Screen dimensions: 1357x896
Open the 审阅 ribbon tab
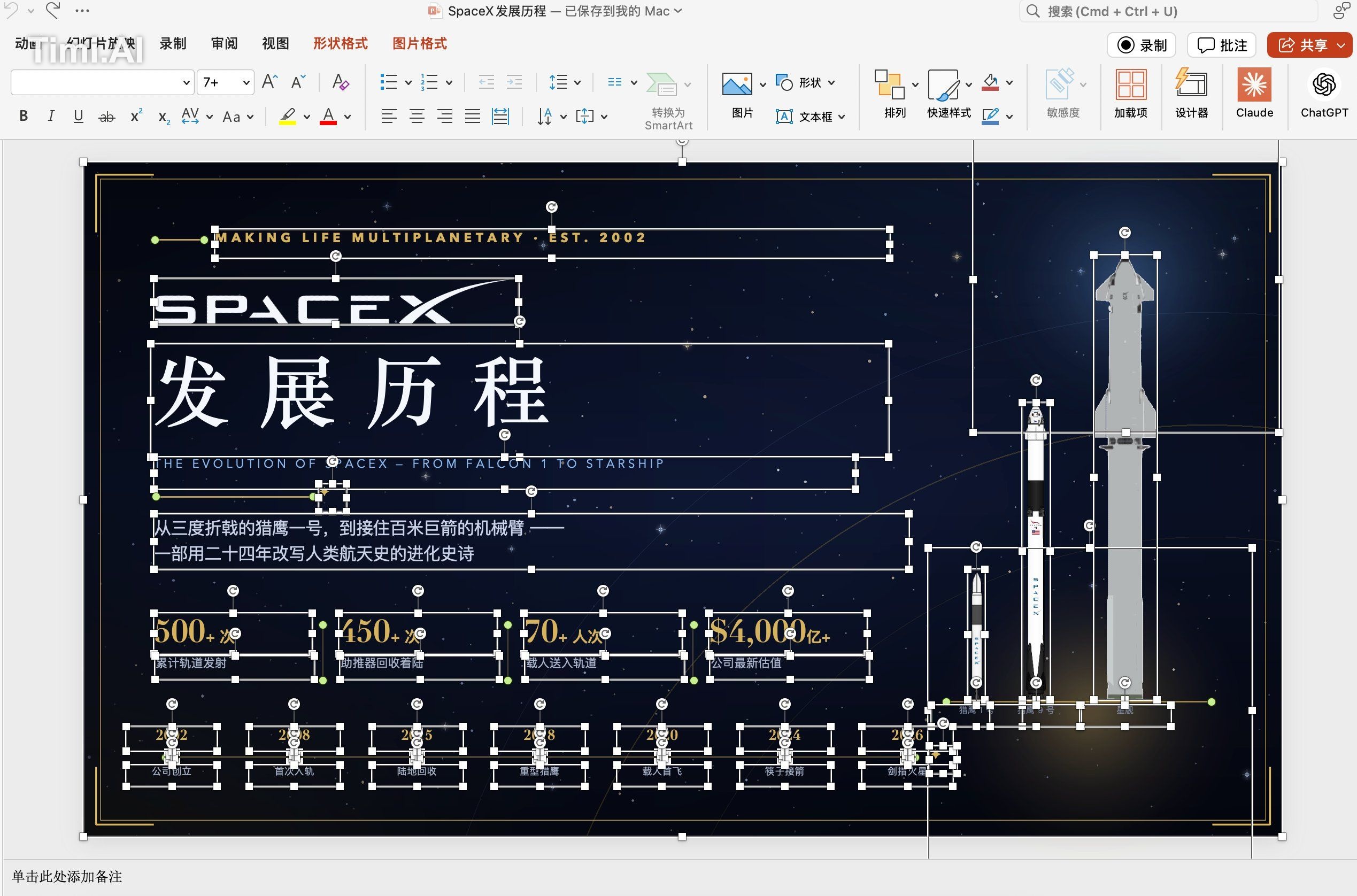tap(224, 44)
